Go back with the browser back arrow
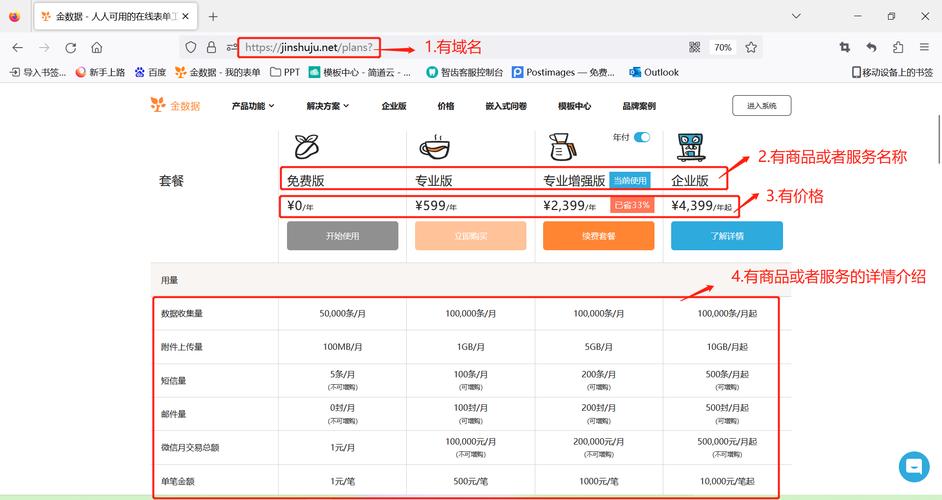Viewport: 942px width, 500px height. click(x=17, y=47)
